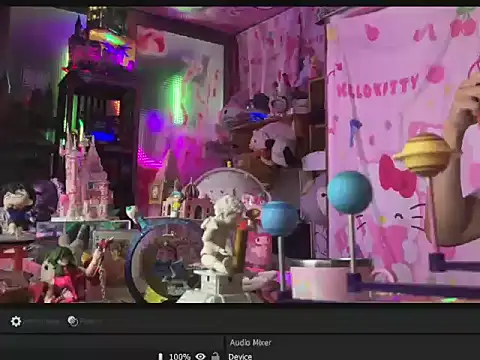The image size is (480, 360).
Task: Open source properties via the gear icon
Action: pos(16,321)
